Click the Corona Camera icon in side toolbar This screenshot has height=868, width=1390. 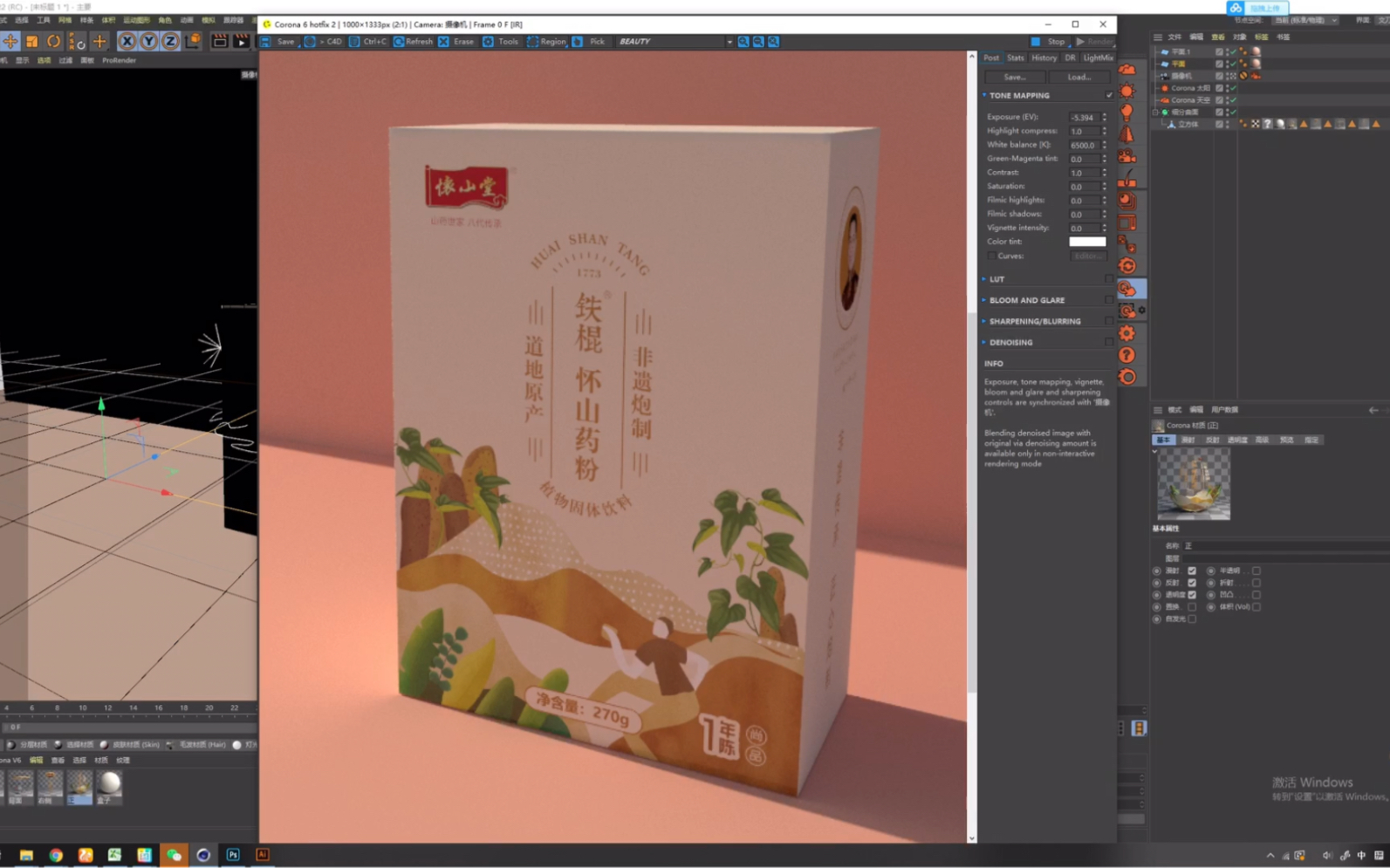pyautogui.click(x=1127, y=156)
